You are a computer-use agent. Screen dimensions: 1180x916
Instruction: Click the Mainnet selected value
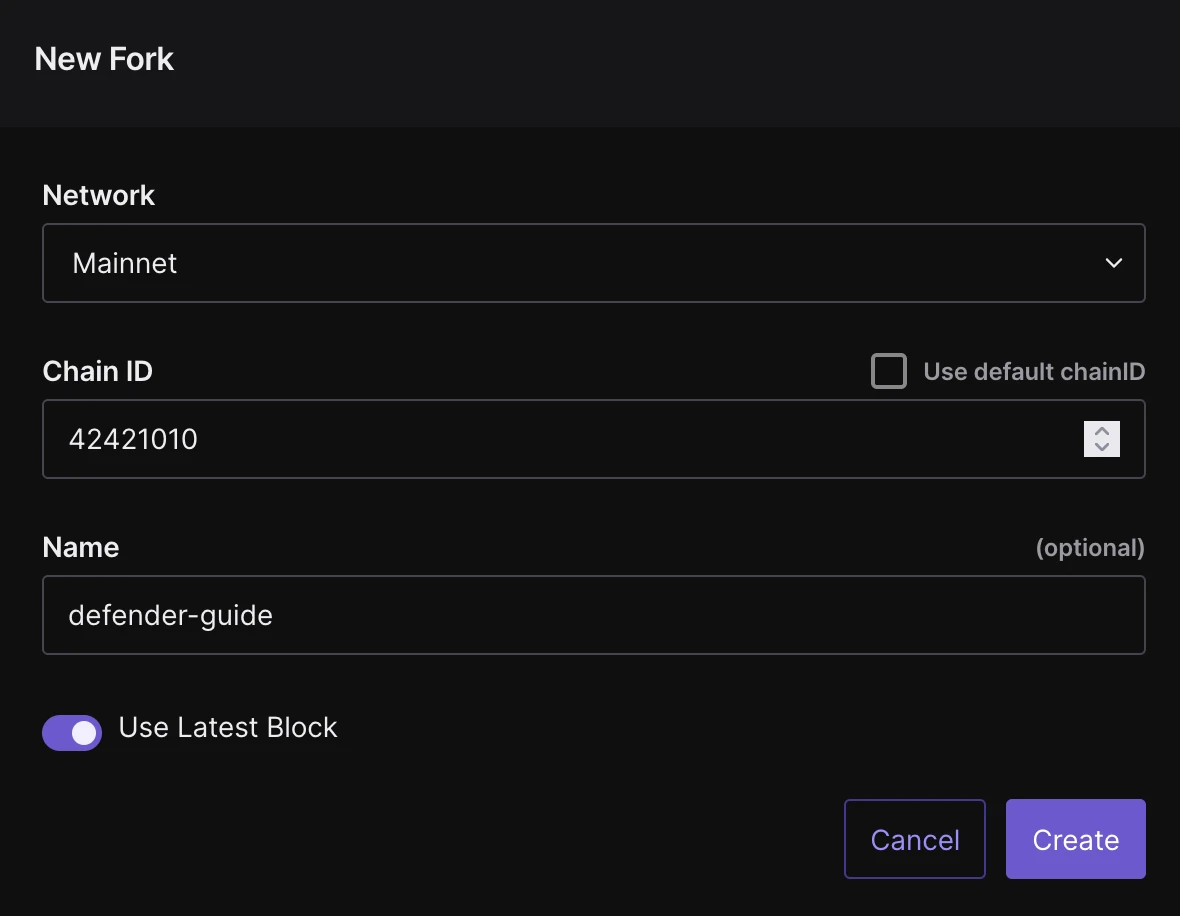(125, 264)
